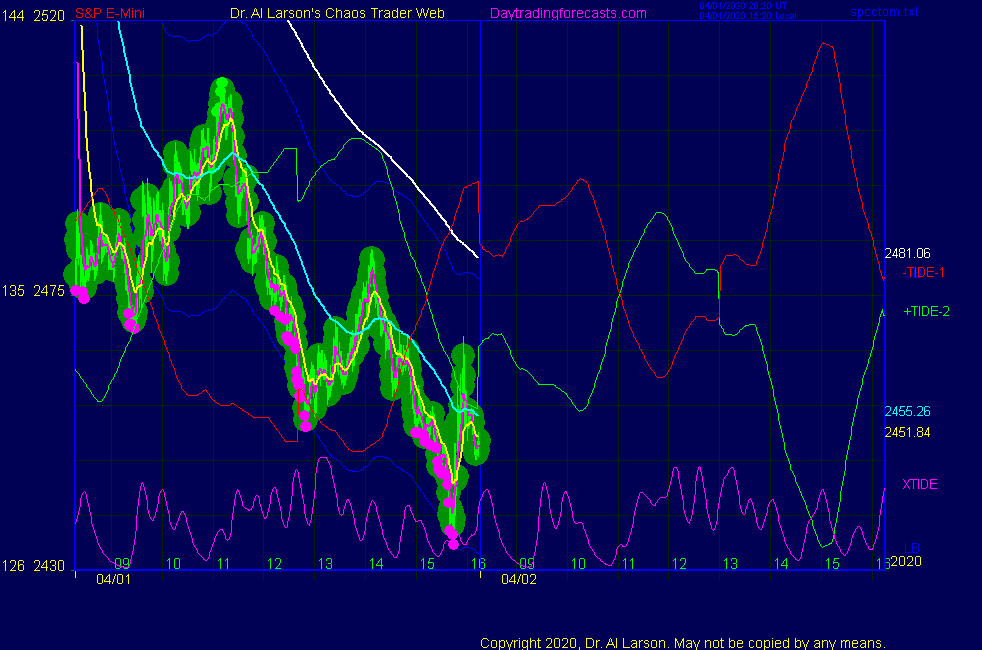
Task: Select the '144 2520' axis label
Action: point(33,16)
